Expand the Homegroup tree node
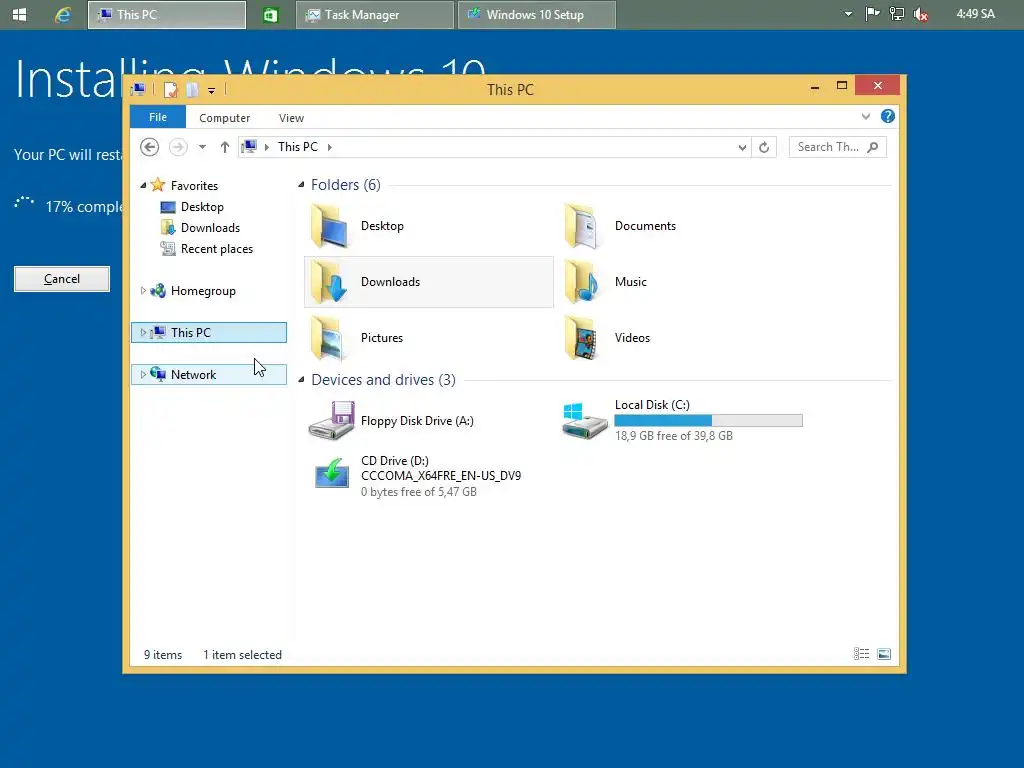The height and width of the screenshot is (768, 1024). 143,291
